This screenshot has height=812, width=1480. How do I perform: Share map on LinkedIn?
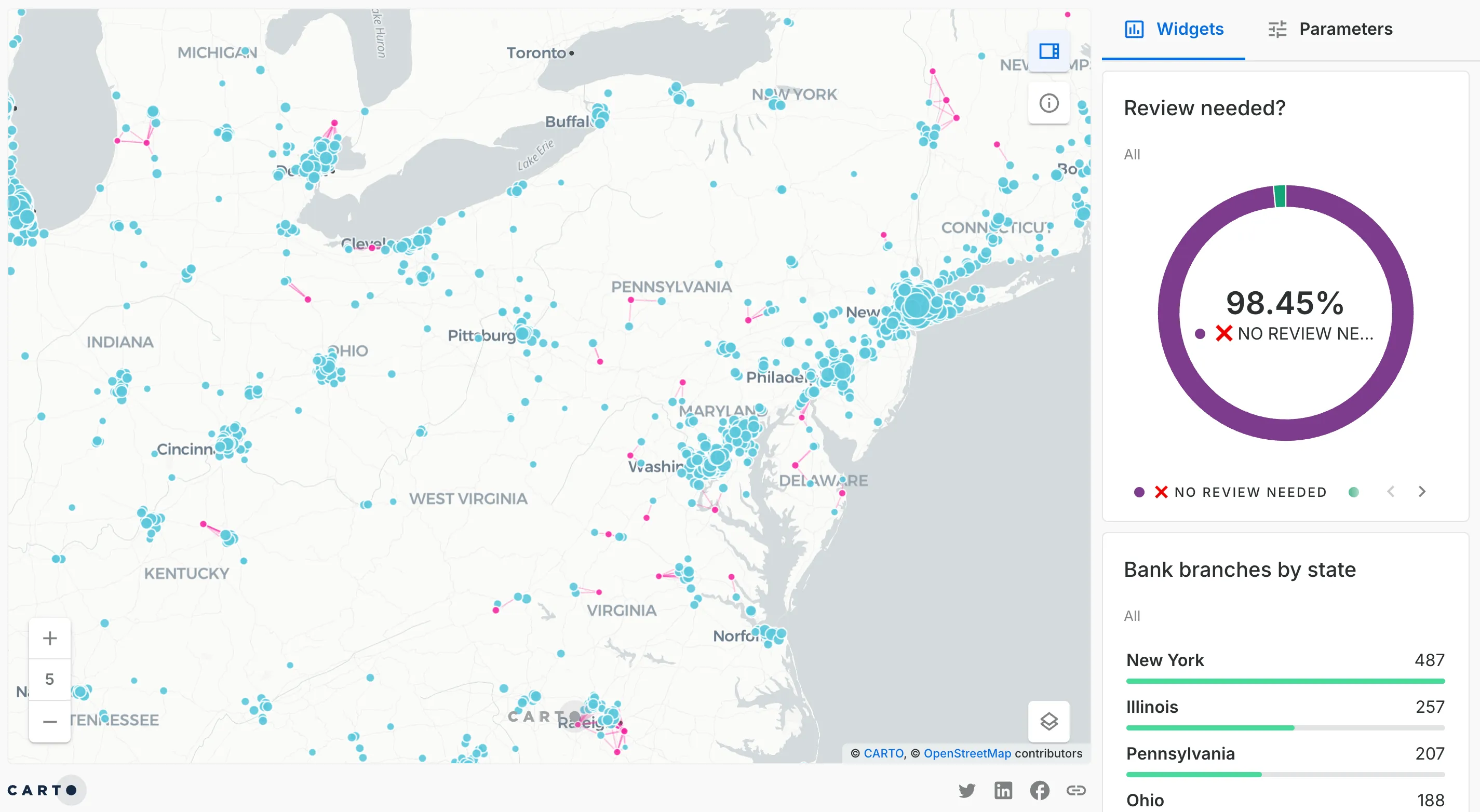pyautogui.click(x=1003, y=791)
